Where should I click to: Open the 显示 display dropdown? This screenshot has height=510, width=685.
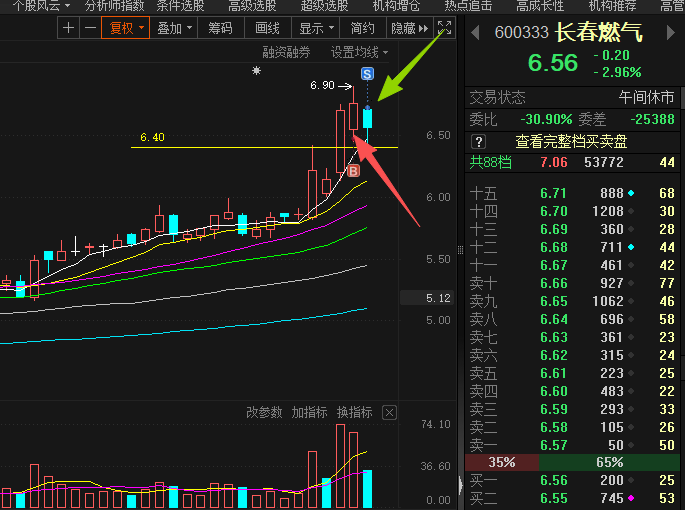click(x=315, y=28)
